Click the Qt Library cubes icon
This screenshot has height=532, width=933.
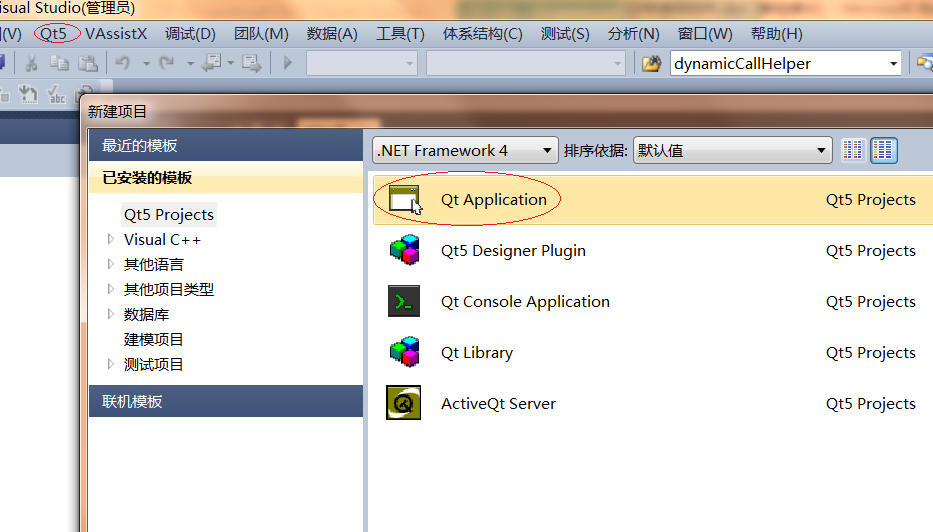click(405, 352)
